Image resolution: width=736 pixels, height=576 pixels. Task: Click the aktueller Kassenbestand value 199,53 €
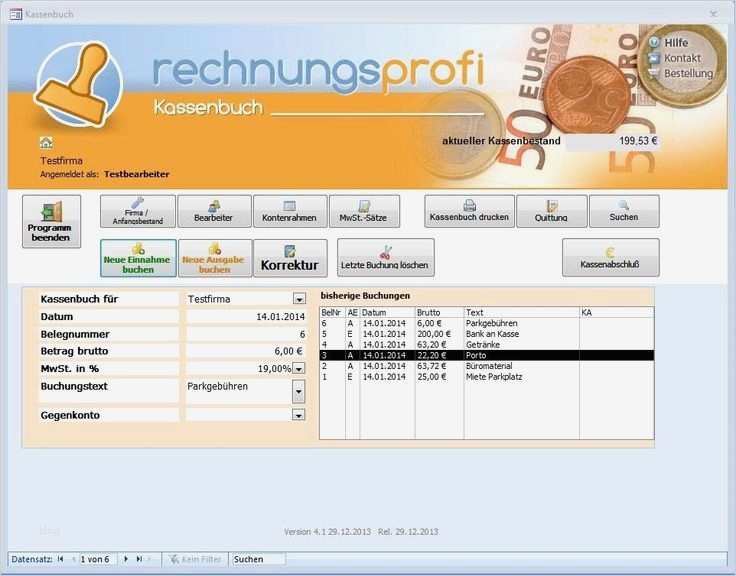pyautogui.click(x=613, y=141)
